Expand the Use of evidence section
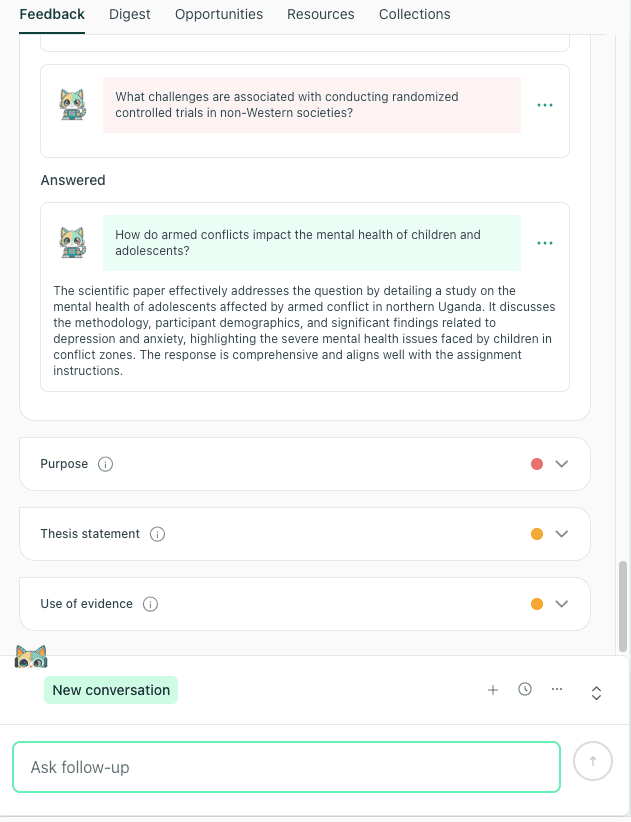Screen dimensions: 631x822 point(563,603)
